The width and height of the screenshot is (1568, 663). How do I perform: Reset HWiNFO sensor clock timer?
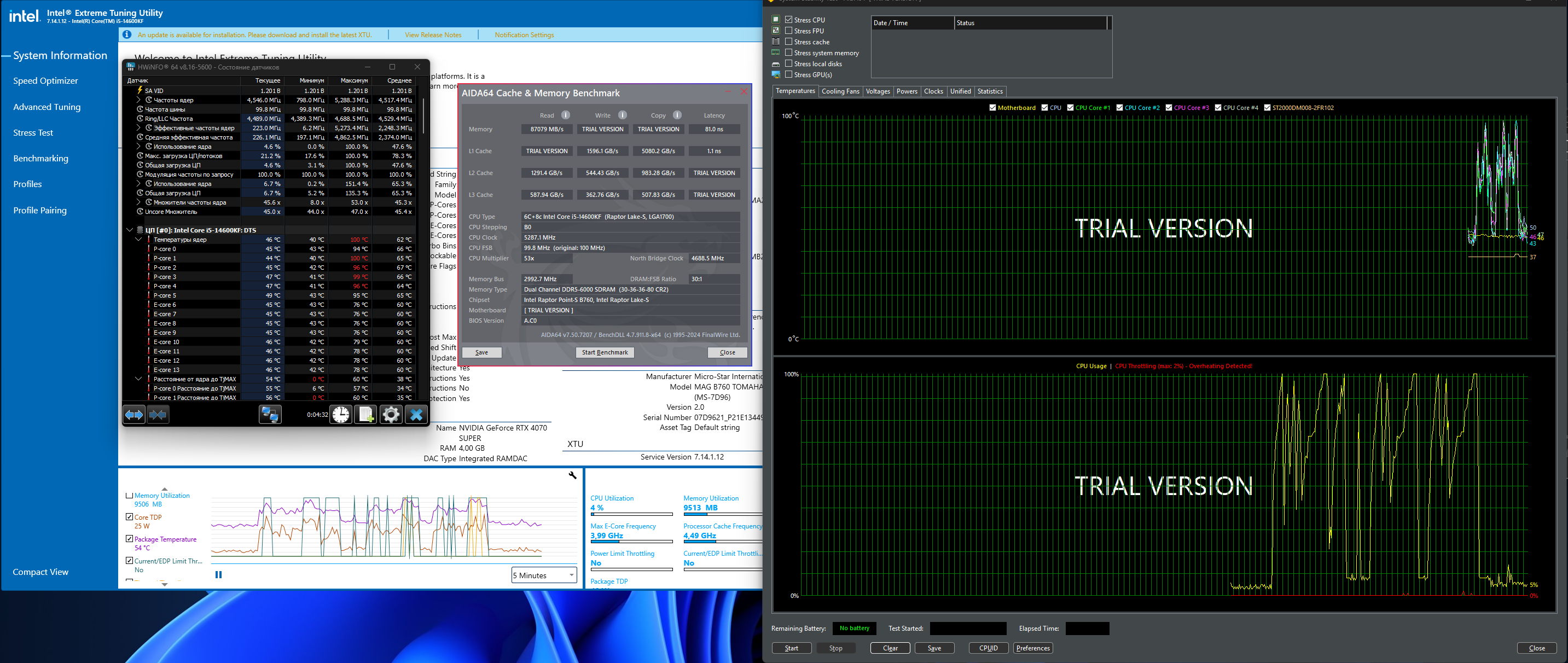[x=341, y=415]
